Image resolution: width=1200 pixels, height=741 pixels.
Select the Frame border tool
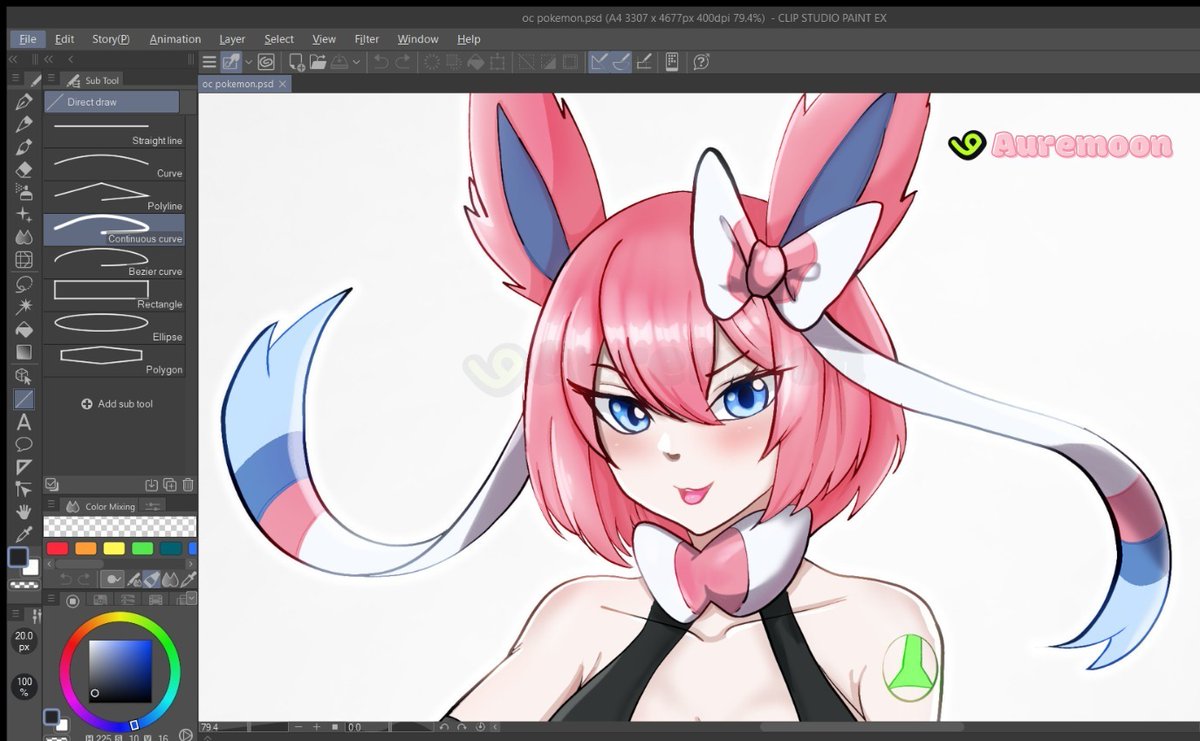(24, 467)
